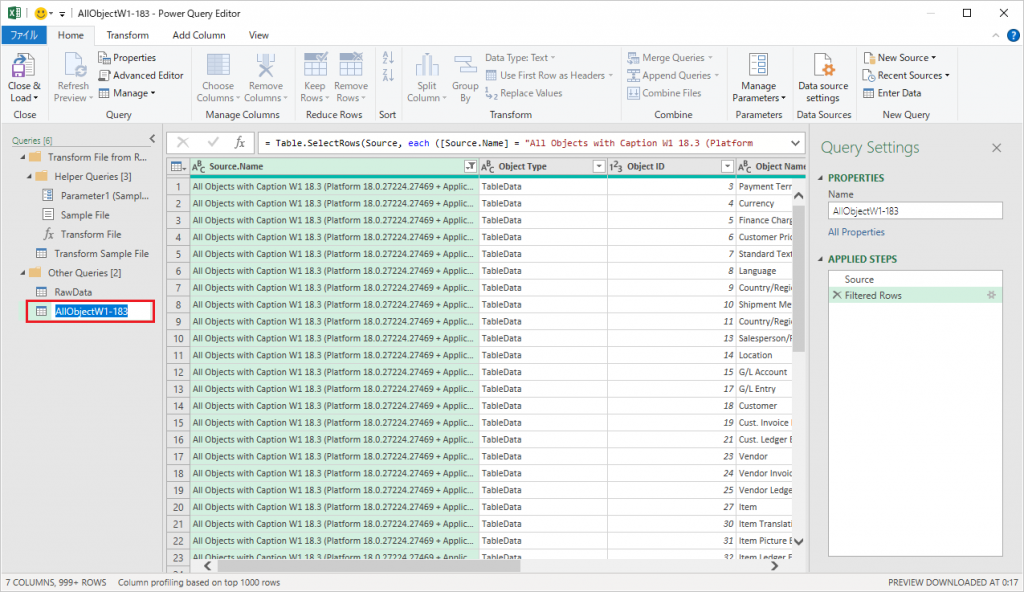Image resolution: width=1024 pixels, height=592 pixels.
Task: Click the horizontal scrollbar of the data grid
Action: tap(368, 566)
